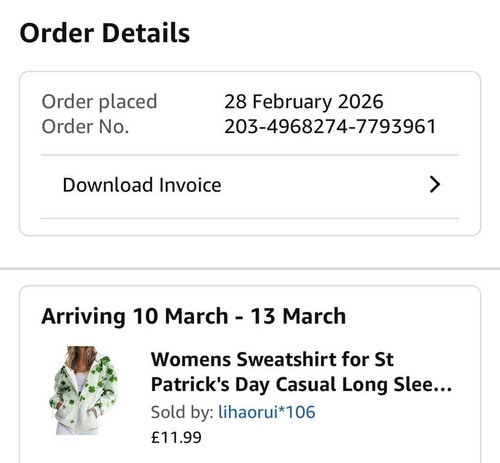Visit seller lihaorui*106 link
Image resolution: width=500 pixels, height=463 pixels.
pos(266,412)
